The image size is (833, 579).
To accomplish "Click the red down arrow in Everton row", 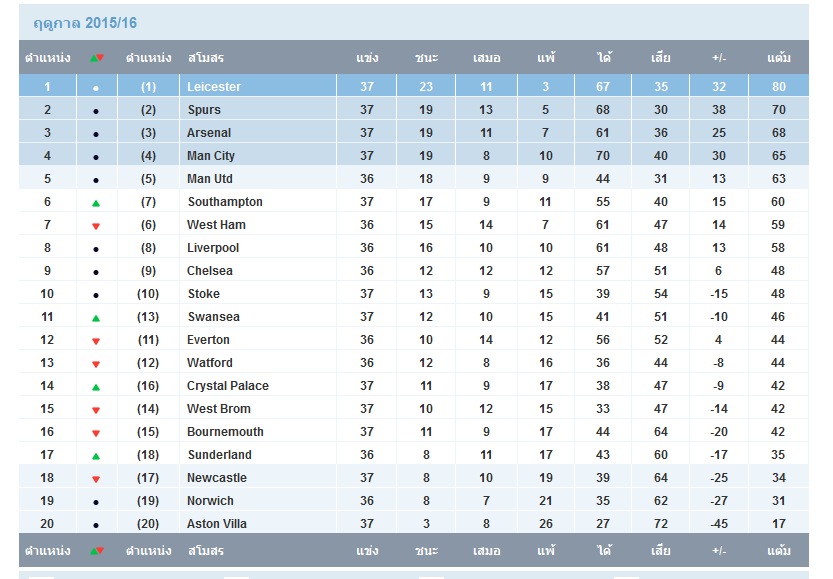I will 96,341.
